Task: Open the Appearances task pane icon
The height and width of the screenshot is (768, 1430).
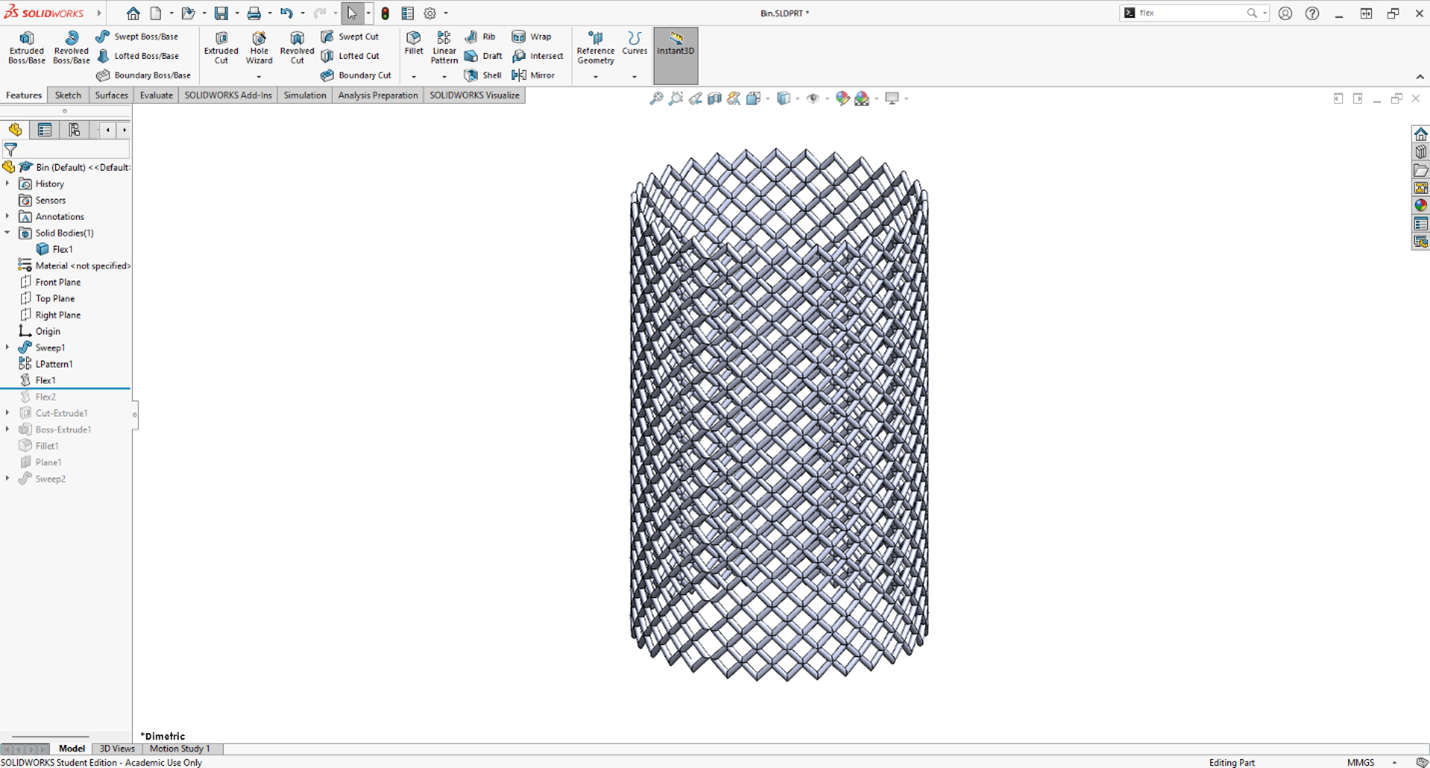Action: click(x=1420, y=206)
